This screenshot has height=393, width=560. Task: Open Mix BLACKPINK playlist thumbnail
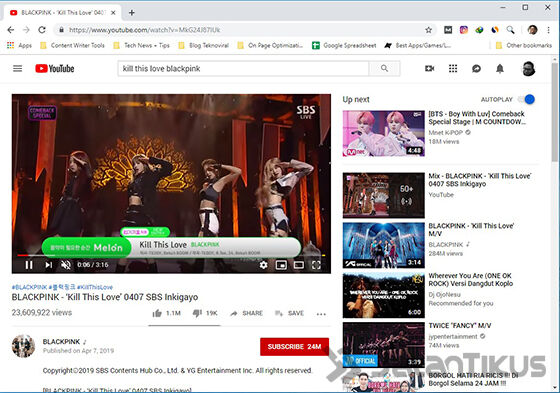pyautogui.click(x=384, y=195)
